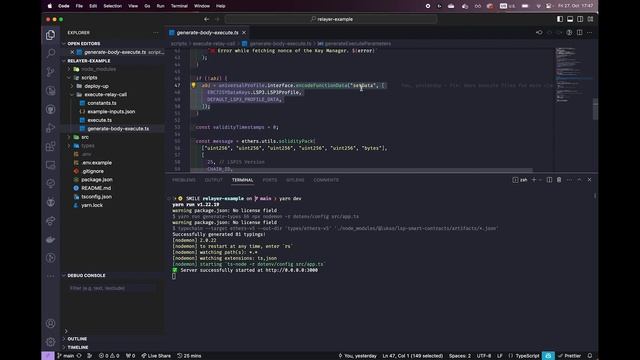Focus the Debug Console filter field
The width and height of the screenshot is (640, 360).
click(111, 288)
